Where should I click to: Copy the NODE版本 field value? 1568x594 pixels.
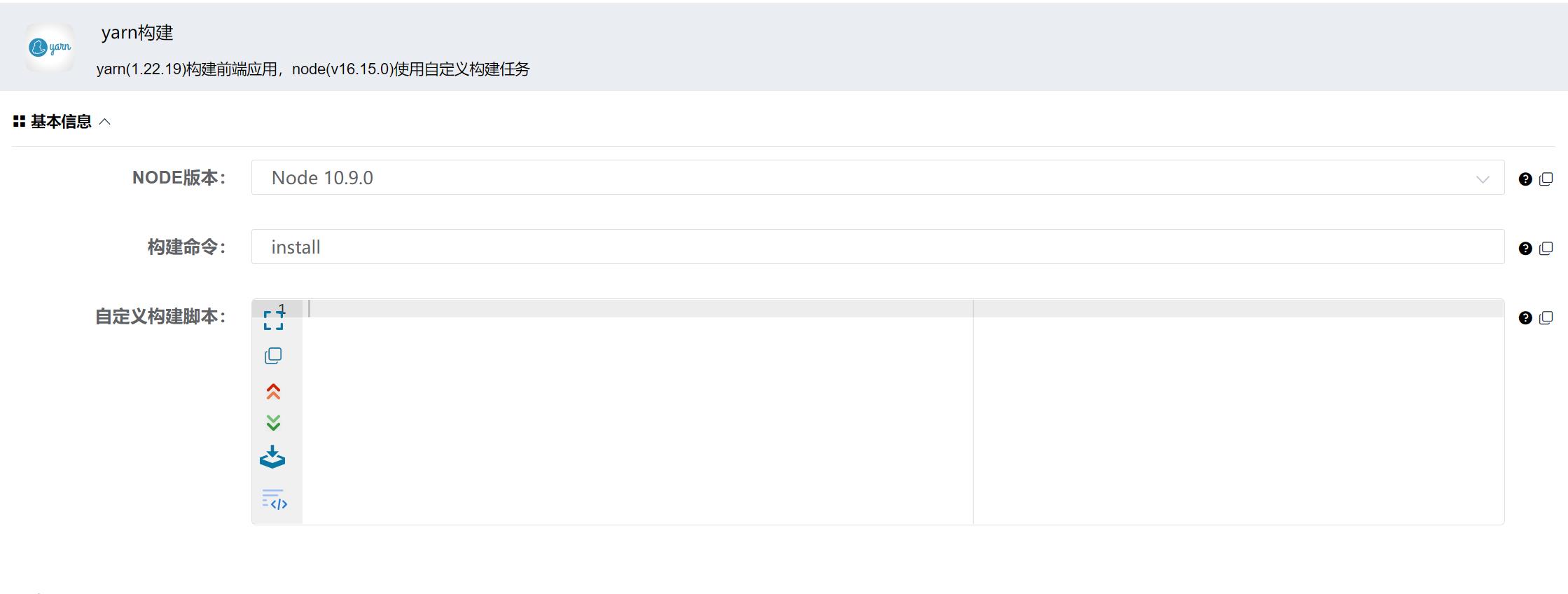[1546, 179]
